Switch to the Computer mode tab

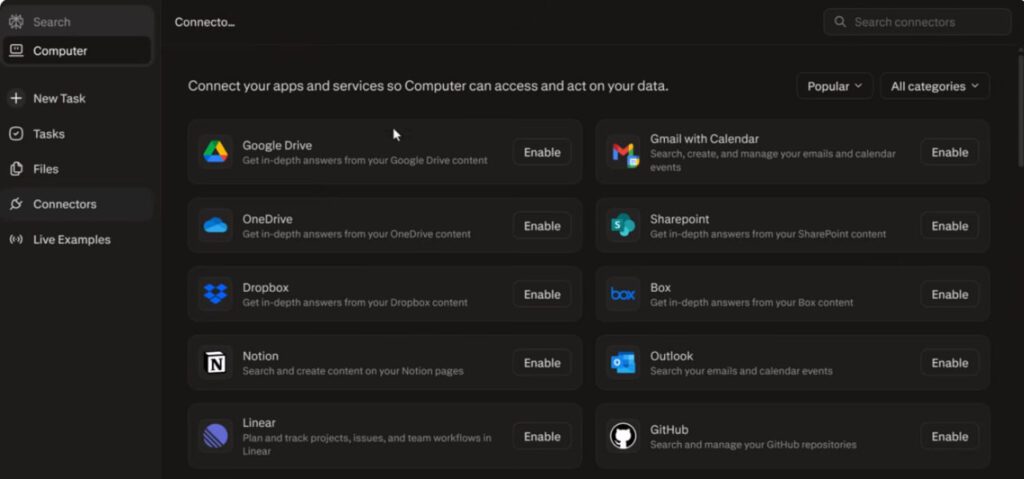pyautogui.click(x=60, y=51)
